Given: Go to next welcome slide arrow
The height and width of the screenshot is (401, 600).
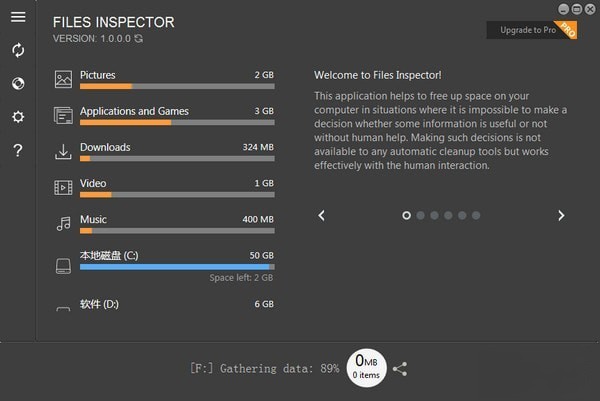Looking at the screenshot, I should pyautogui.click(x=561, y=215).
